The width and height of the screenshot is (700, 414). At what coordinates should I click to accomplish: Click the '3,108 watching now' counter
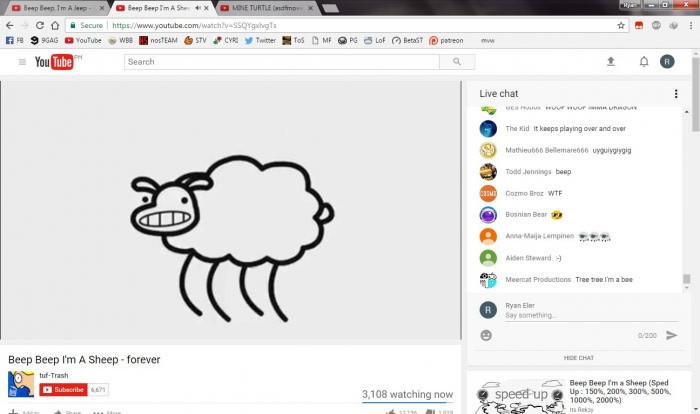[x=407, y=394]
